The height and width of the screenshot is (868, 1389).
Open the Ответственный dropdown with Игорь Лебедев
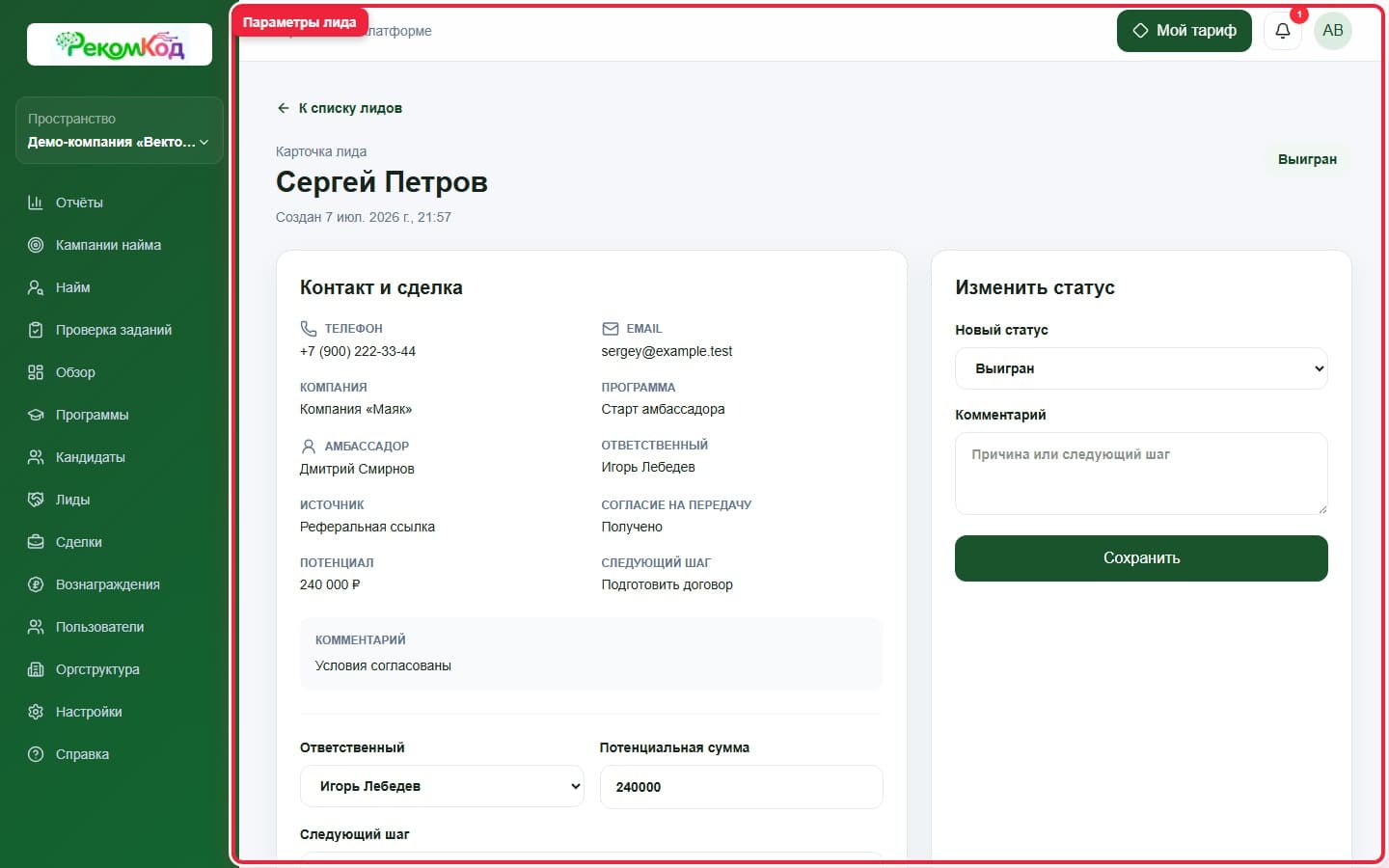442,786
